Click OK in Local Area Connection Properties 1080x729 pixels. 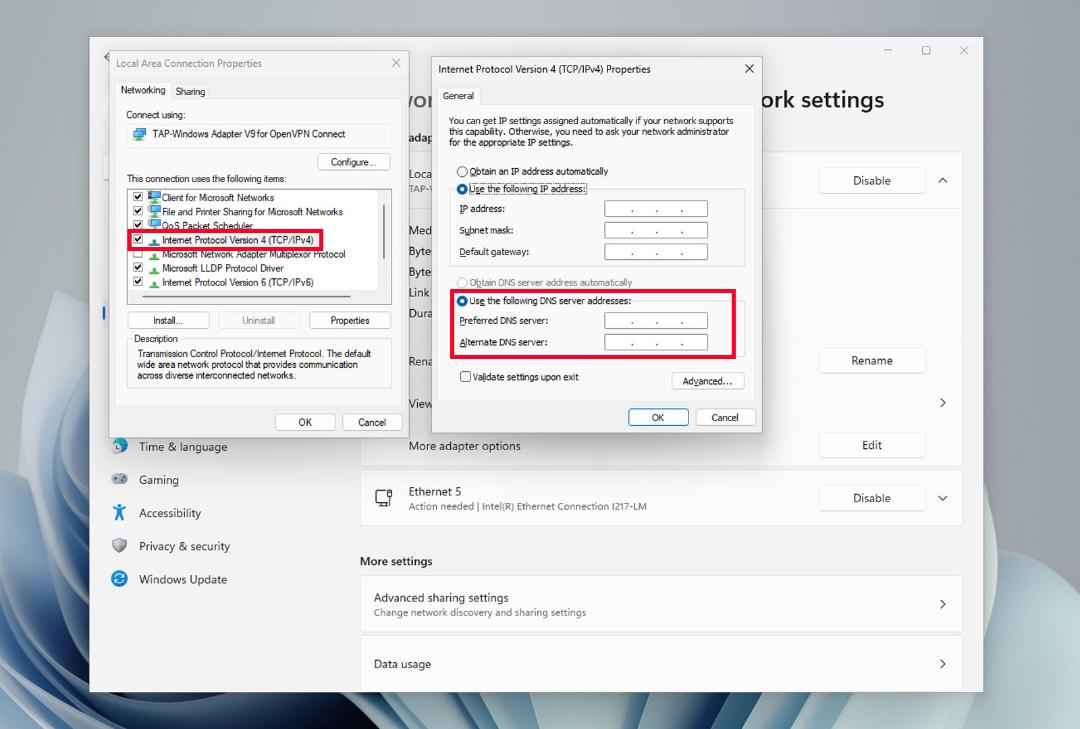point(305,422)
